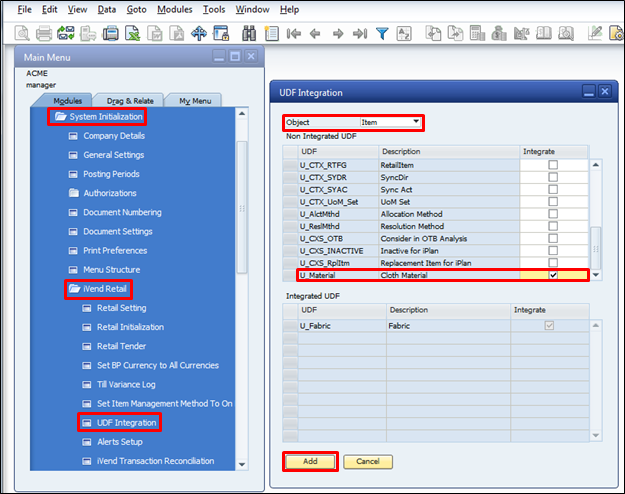625x494 pixels.
Task: Check Integrate for U_CTX_SYDR SyncDir
Action: tap(553, 177)
